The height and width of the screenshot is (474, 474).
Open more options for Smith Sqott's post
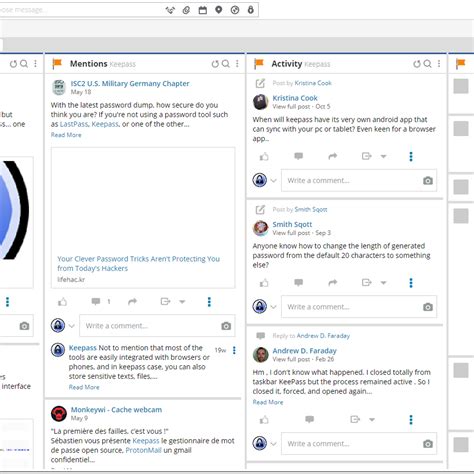[x=411, y=283]
